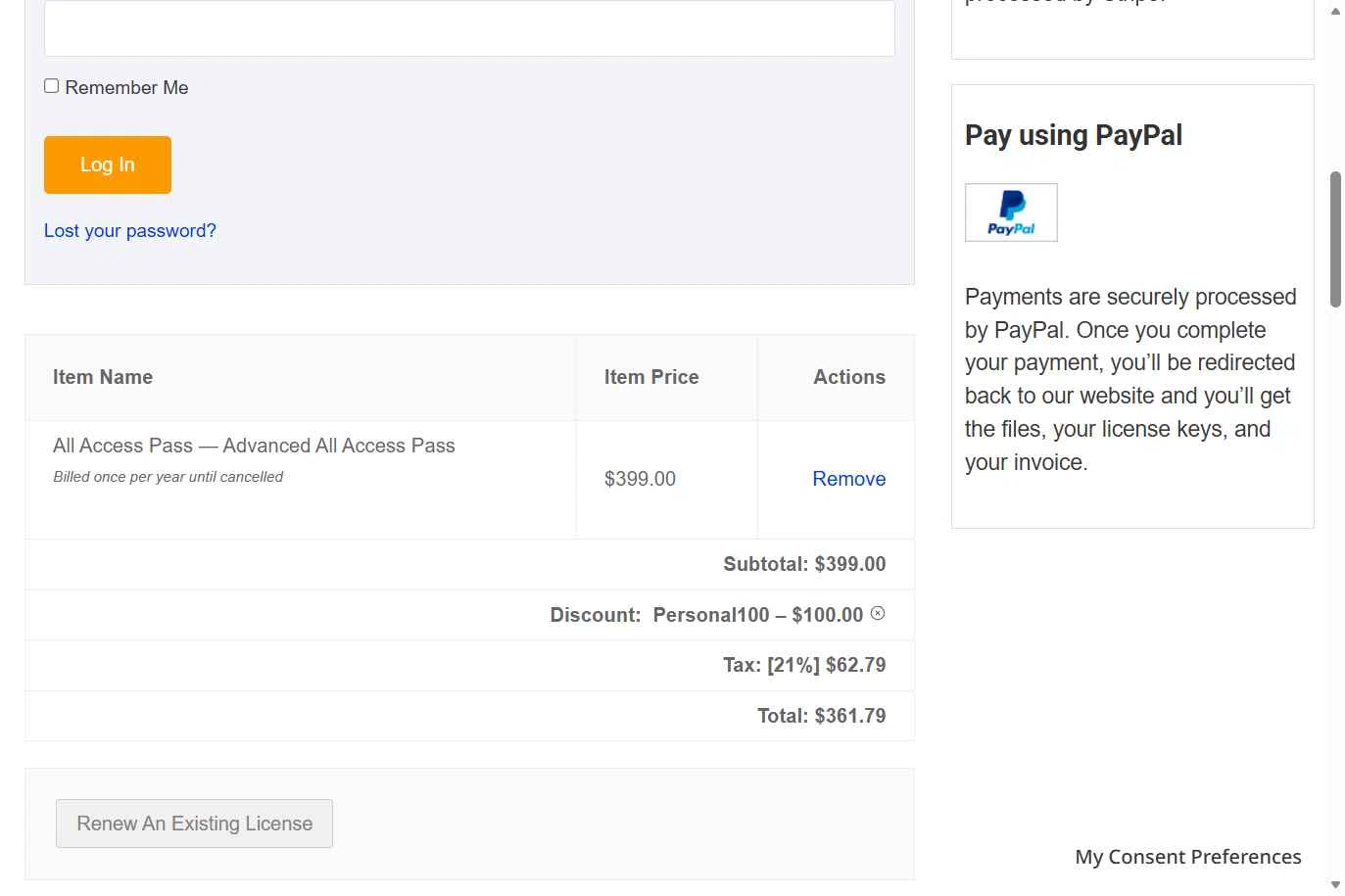Click the PayPal logo icon

click(x=1011, y=212)
